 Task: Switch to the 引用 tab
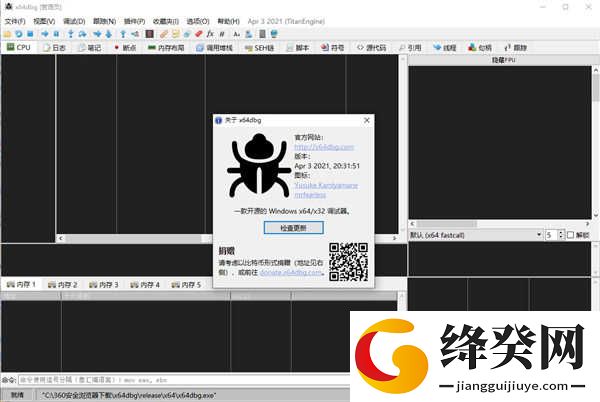coord(410,48)
